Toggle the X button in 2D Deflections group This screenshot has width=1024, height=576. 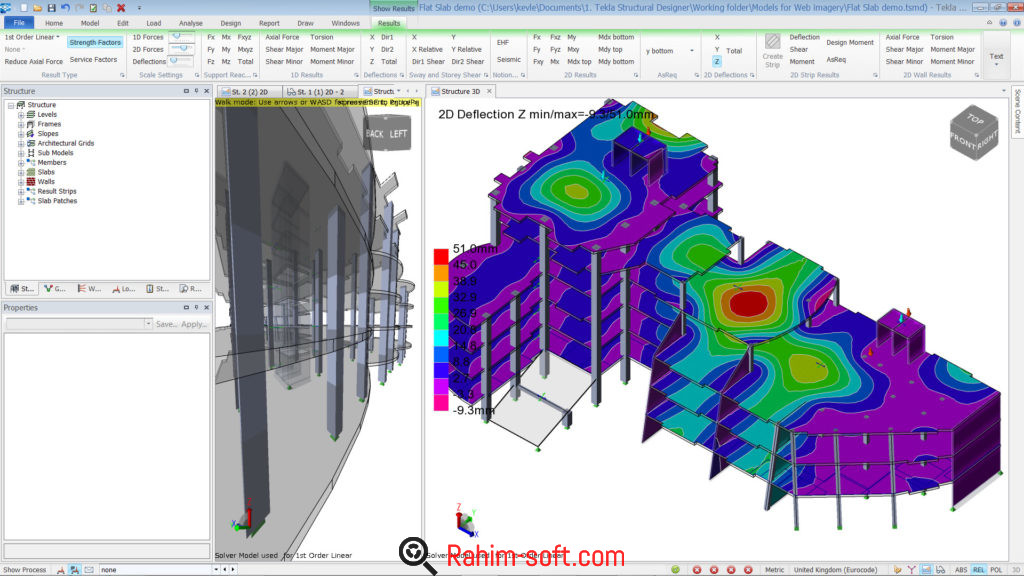(x=716, y=37)
